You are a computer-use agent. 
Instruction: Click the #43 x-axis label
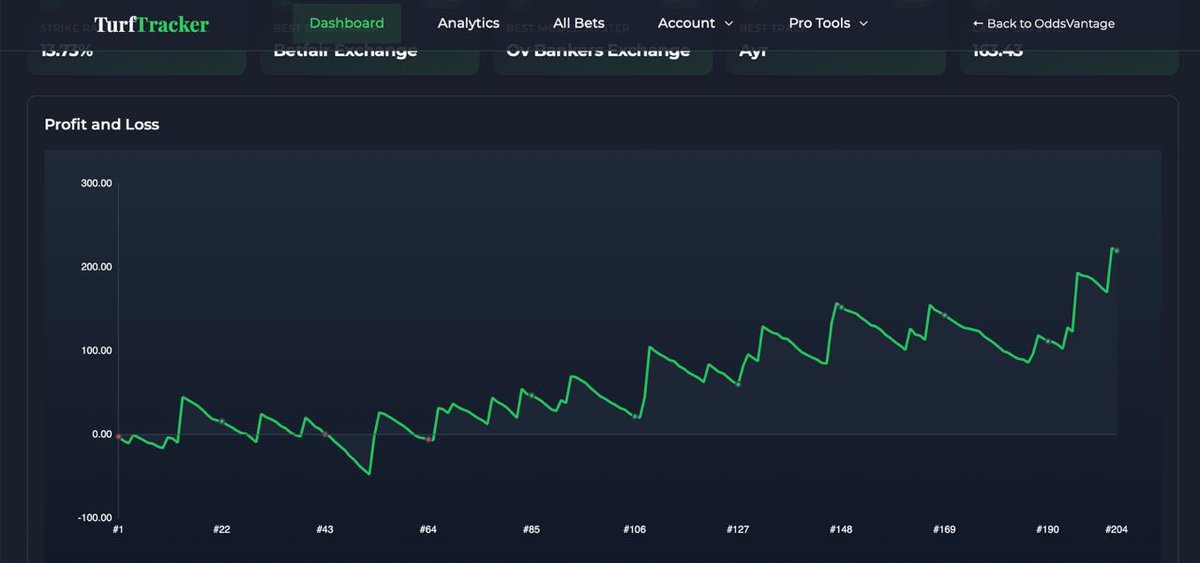(x=325, y=530)
